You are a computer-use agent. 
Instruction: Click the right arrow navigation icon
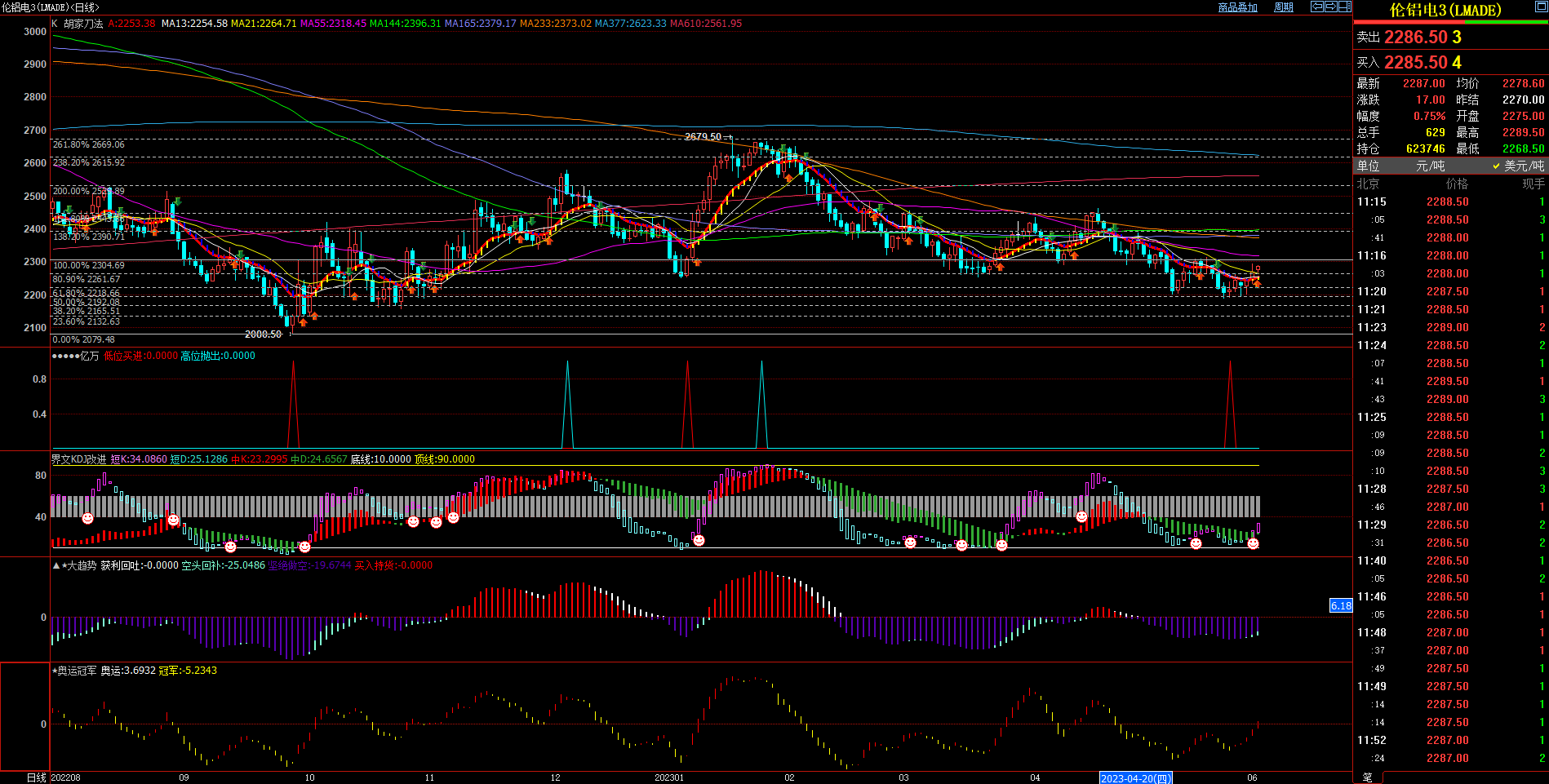(x=1331, y=7)
